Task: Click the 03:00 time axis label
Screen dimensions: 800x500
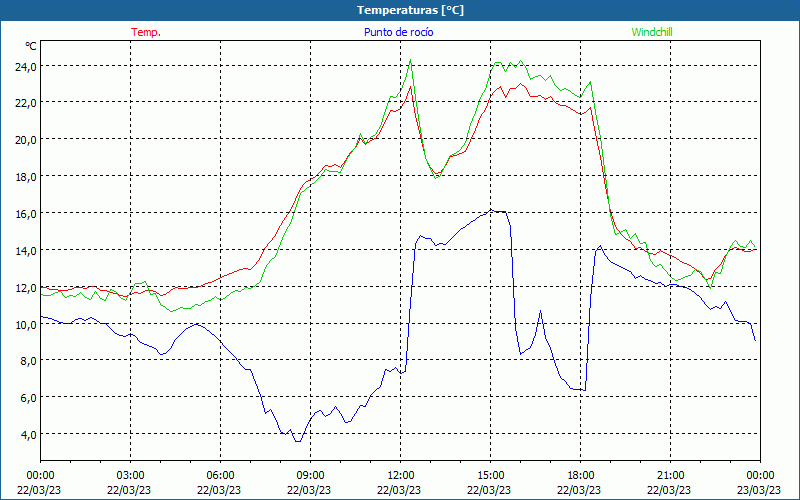Action: (x=130, y=475)
